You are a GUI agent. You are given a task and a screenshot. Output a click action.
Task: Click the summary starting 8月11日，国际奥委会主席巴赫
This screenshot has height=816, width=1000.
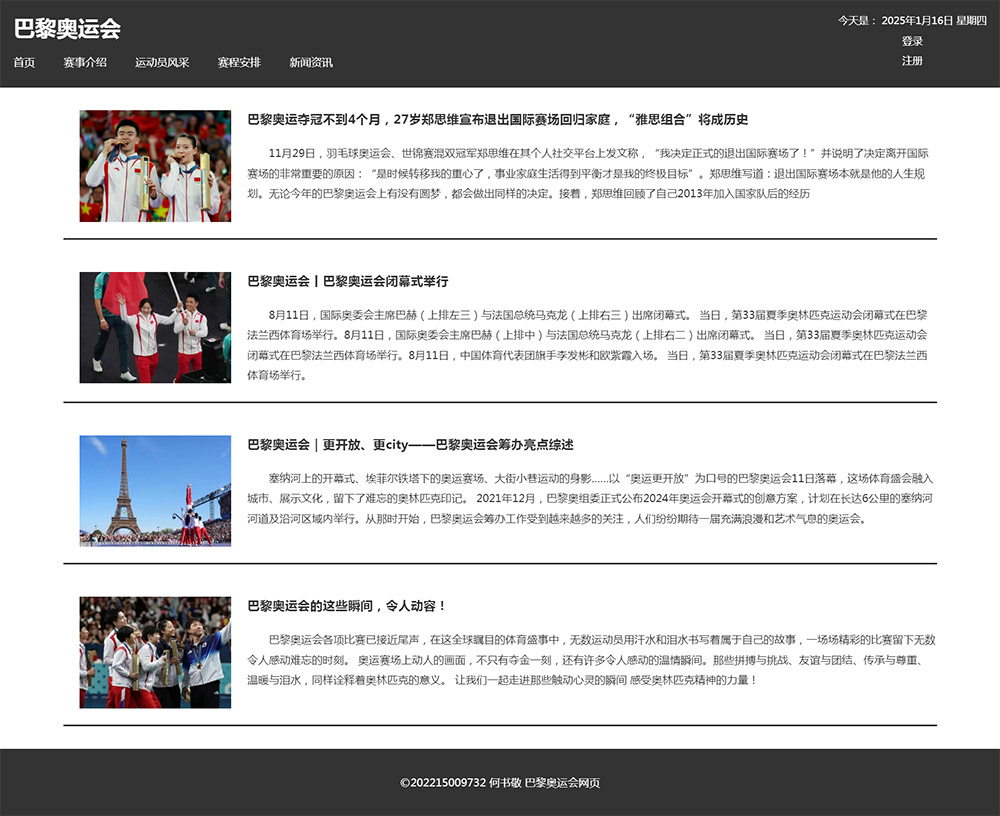point(588,345)
